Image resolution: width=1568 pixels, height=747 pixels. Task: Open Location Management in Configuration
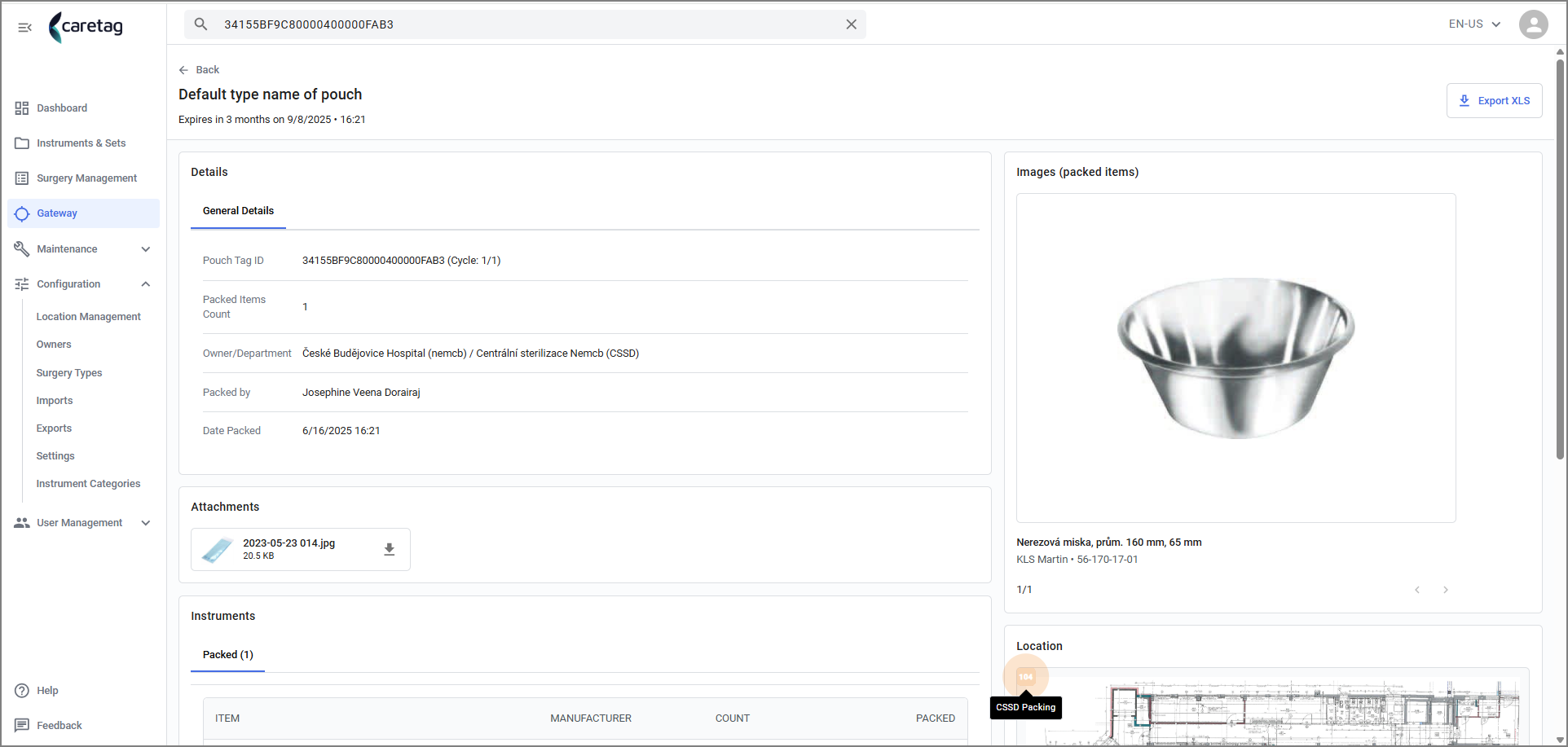tap(89, 317)
